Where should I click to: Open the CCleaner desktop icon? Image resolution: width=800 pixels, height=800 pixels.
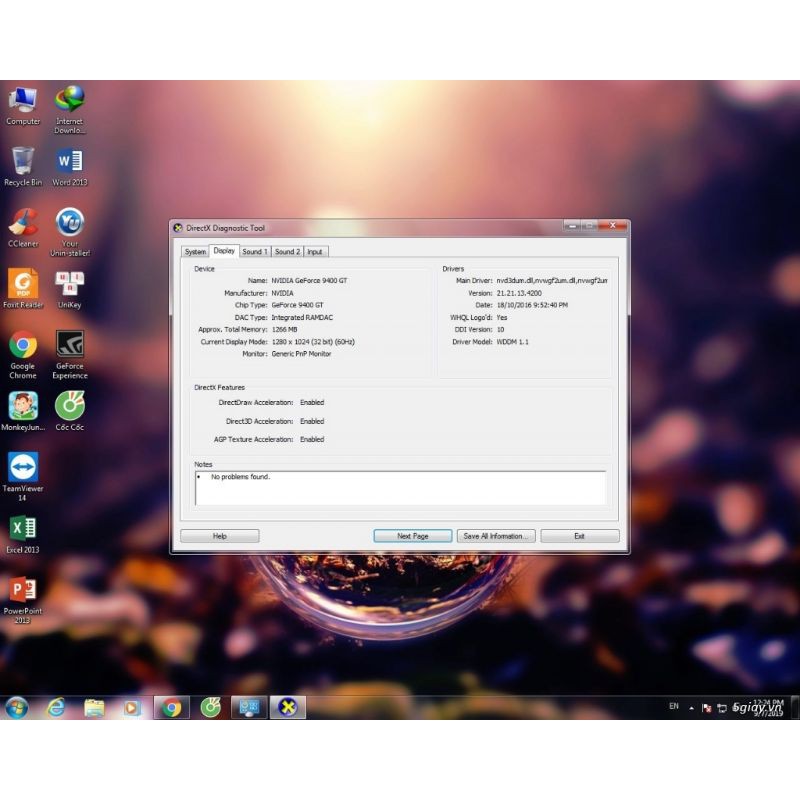23,224
